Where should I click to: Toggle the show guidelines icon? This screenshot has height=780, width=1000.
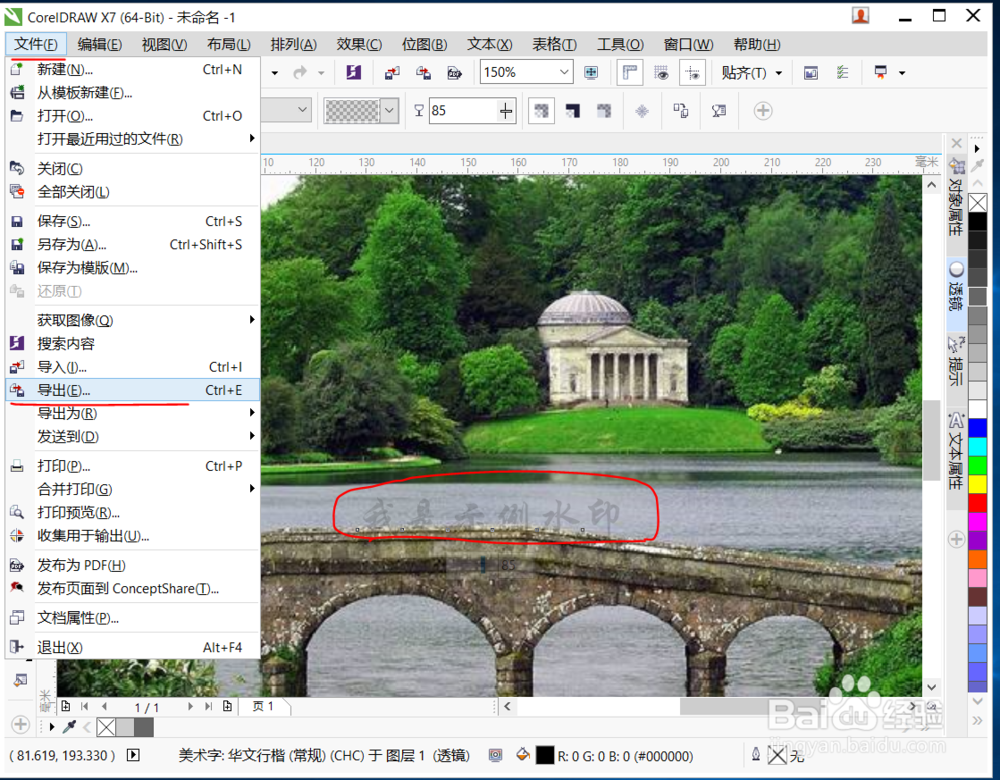point(693,73)
